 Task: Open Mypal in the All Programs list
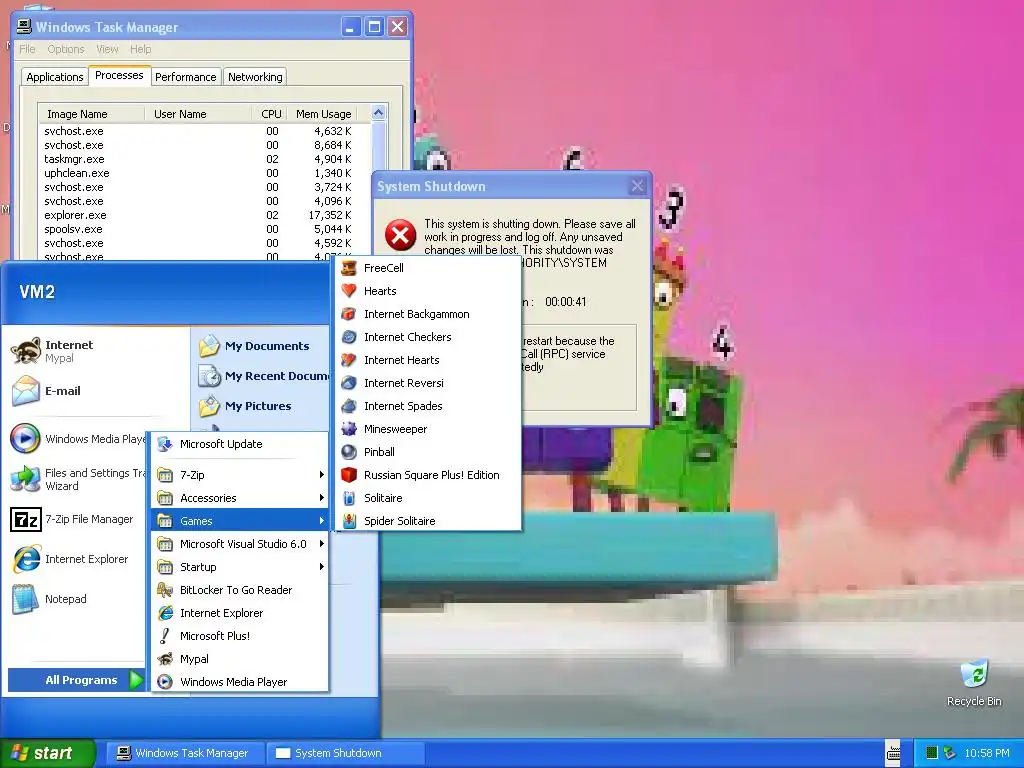click(x=240, y=659)
